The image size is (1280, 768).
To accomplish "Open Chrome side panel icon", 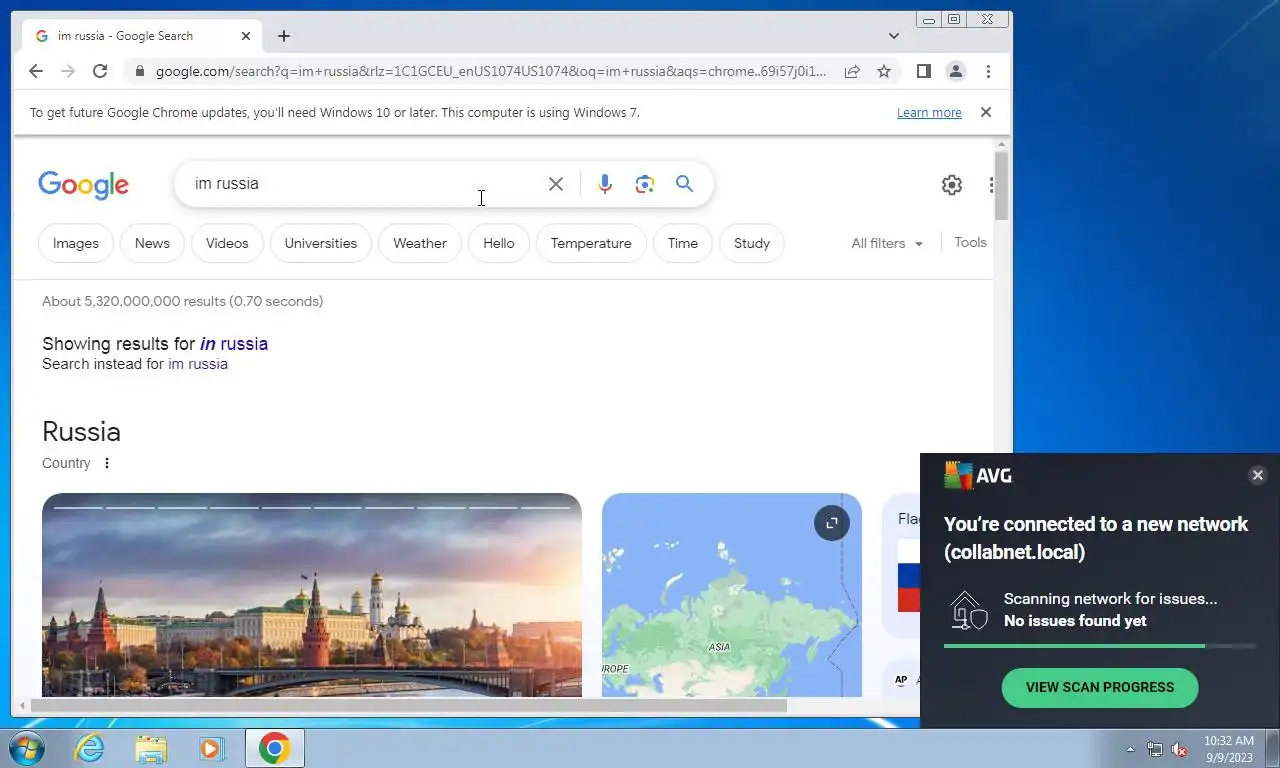I will tap(924, 71).
